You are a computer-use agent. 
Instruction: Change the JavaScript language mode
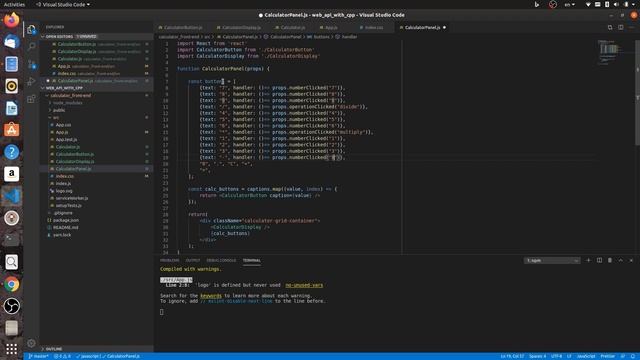(x=586, y=356)
